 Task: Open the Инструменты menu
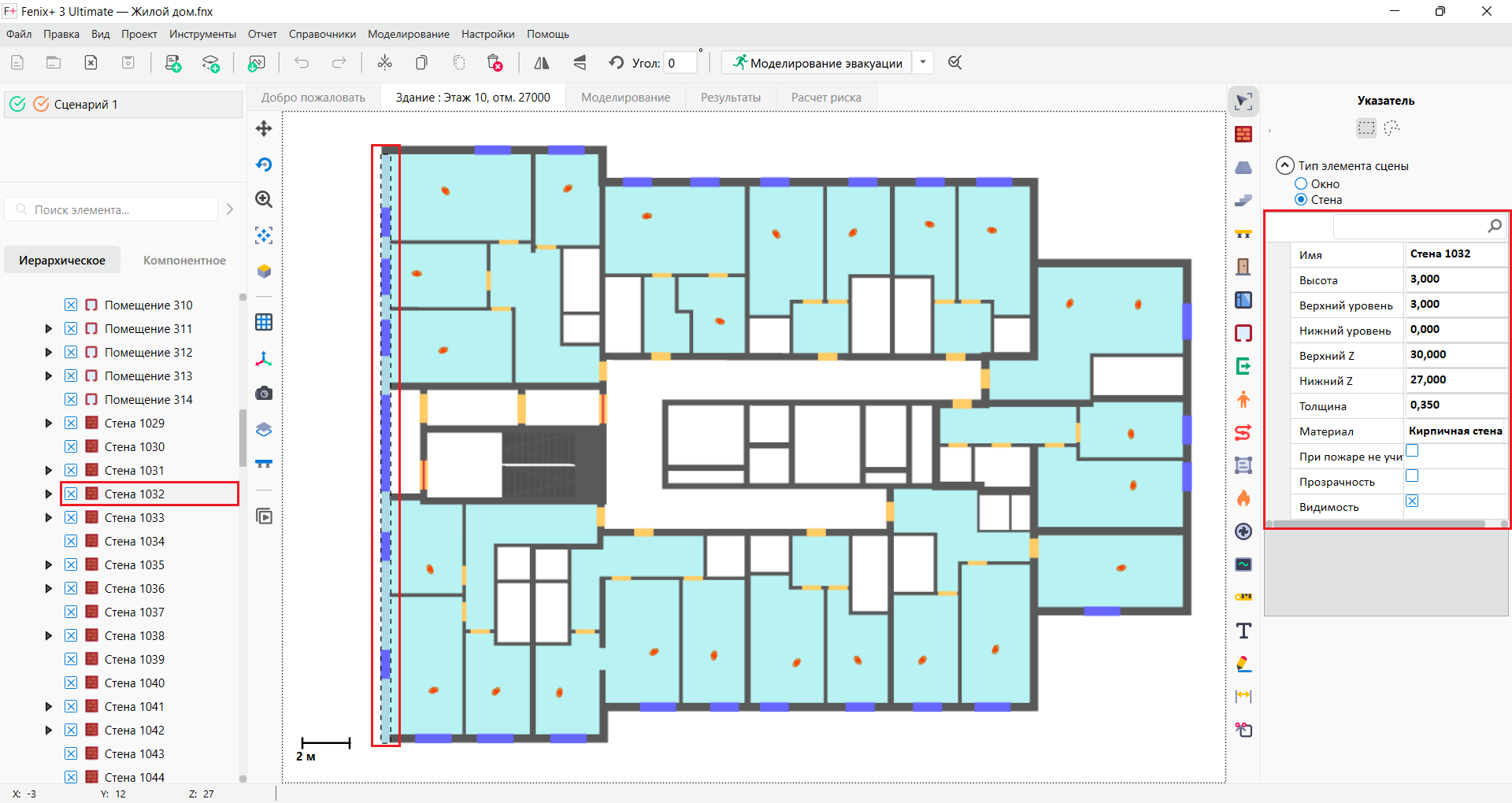pos(202,34)
